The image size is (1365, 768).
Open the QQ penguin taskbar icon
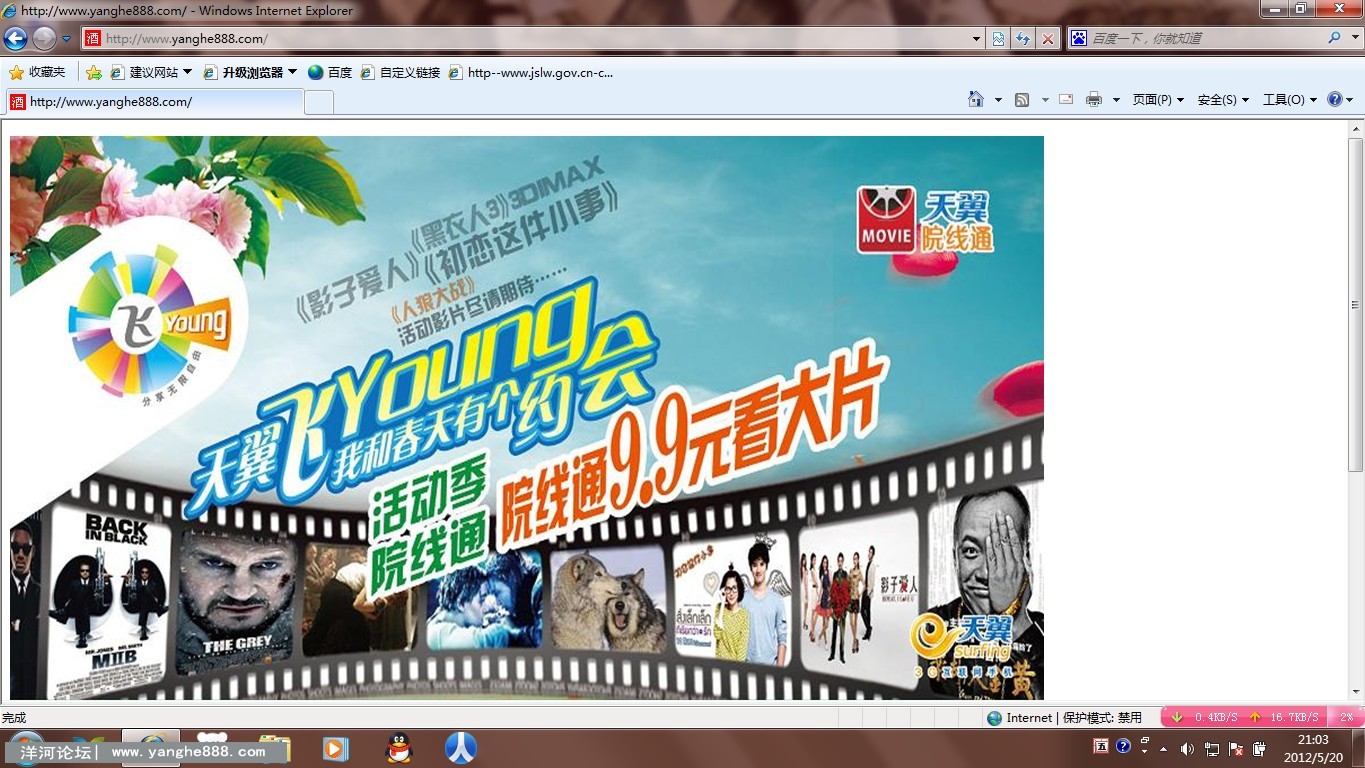coord(398,748)
